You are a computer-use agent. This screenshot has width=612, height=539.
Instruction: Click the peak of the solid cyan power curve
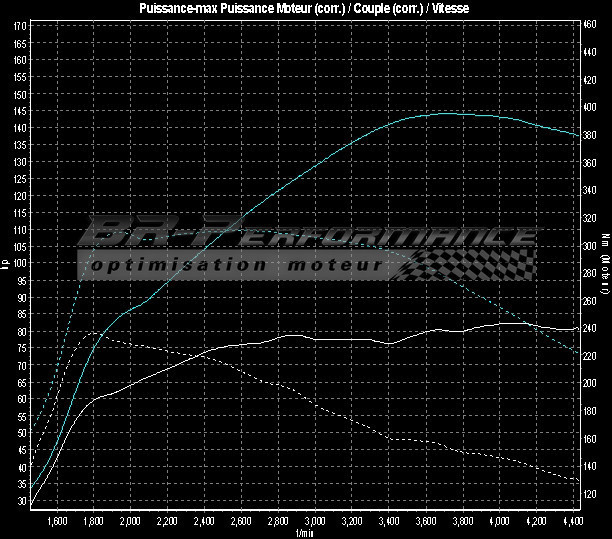[x=450, y=113]
